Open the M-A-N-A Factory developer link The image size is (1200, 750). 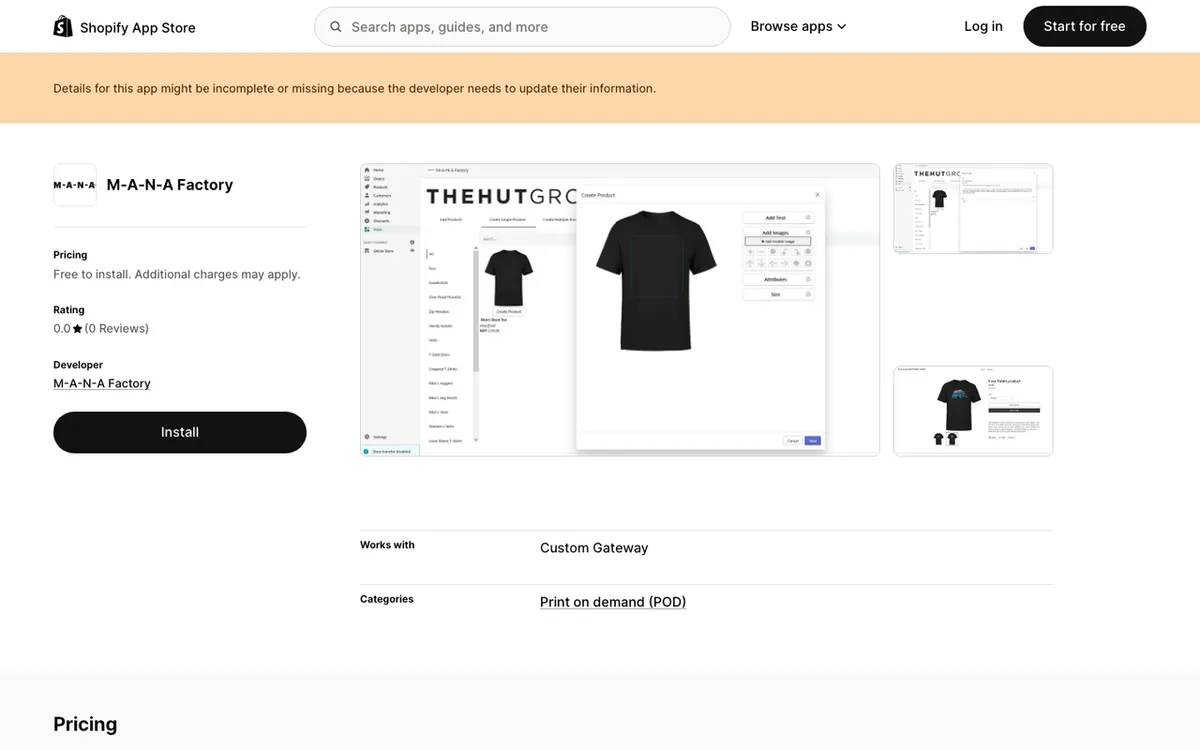tap(102, 384)
